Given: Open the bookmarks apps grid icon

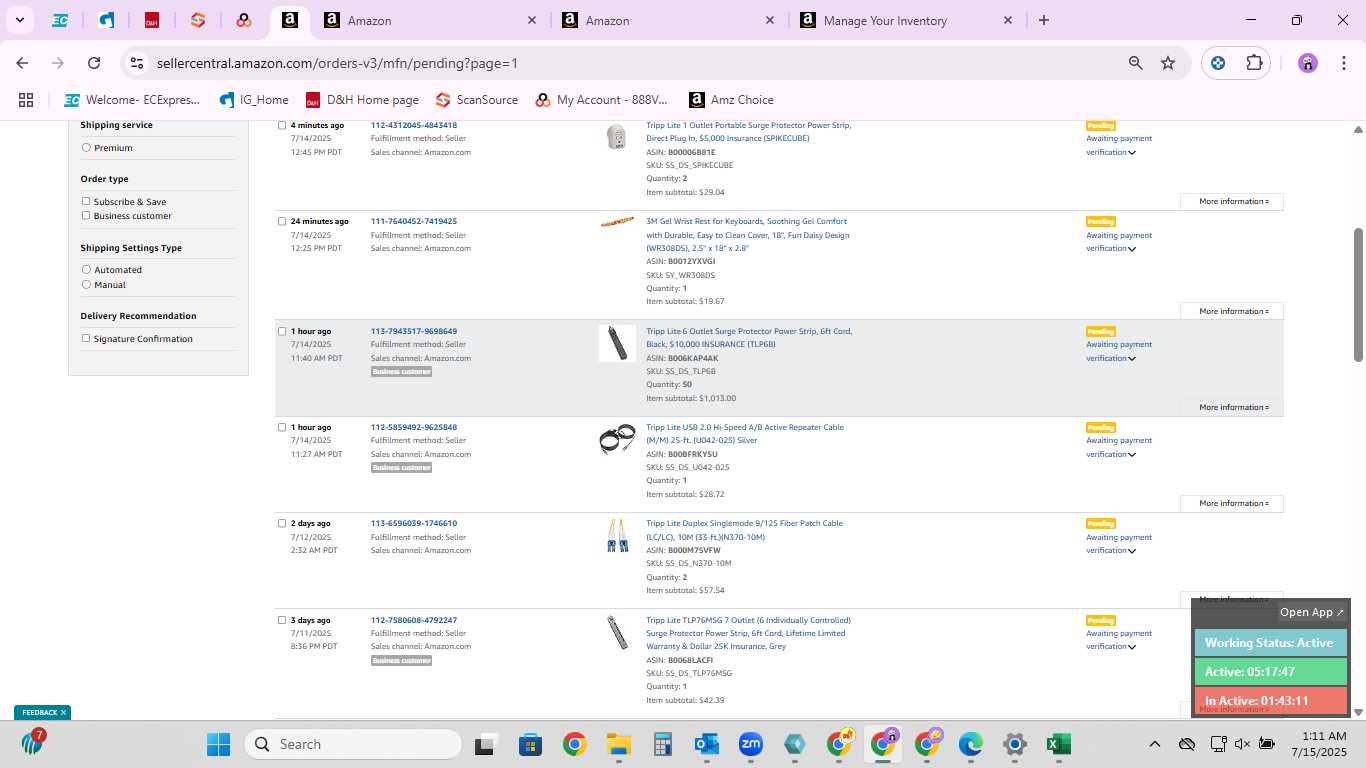Looking at the screenshot, I should pos(26,100).
